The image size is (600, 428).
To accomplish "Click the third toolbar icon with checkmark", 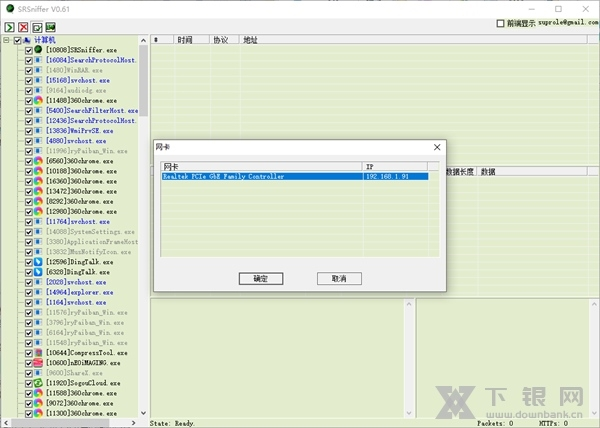I will tap(36, 26).
